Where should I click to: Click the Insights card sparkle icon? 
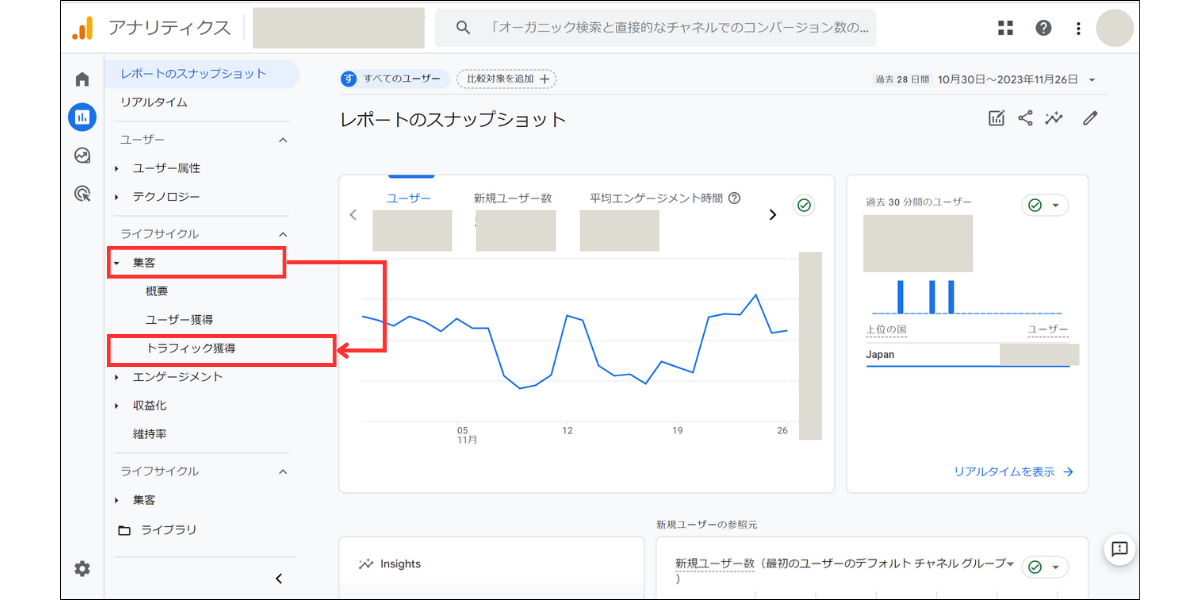(367, 564)
